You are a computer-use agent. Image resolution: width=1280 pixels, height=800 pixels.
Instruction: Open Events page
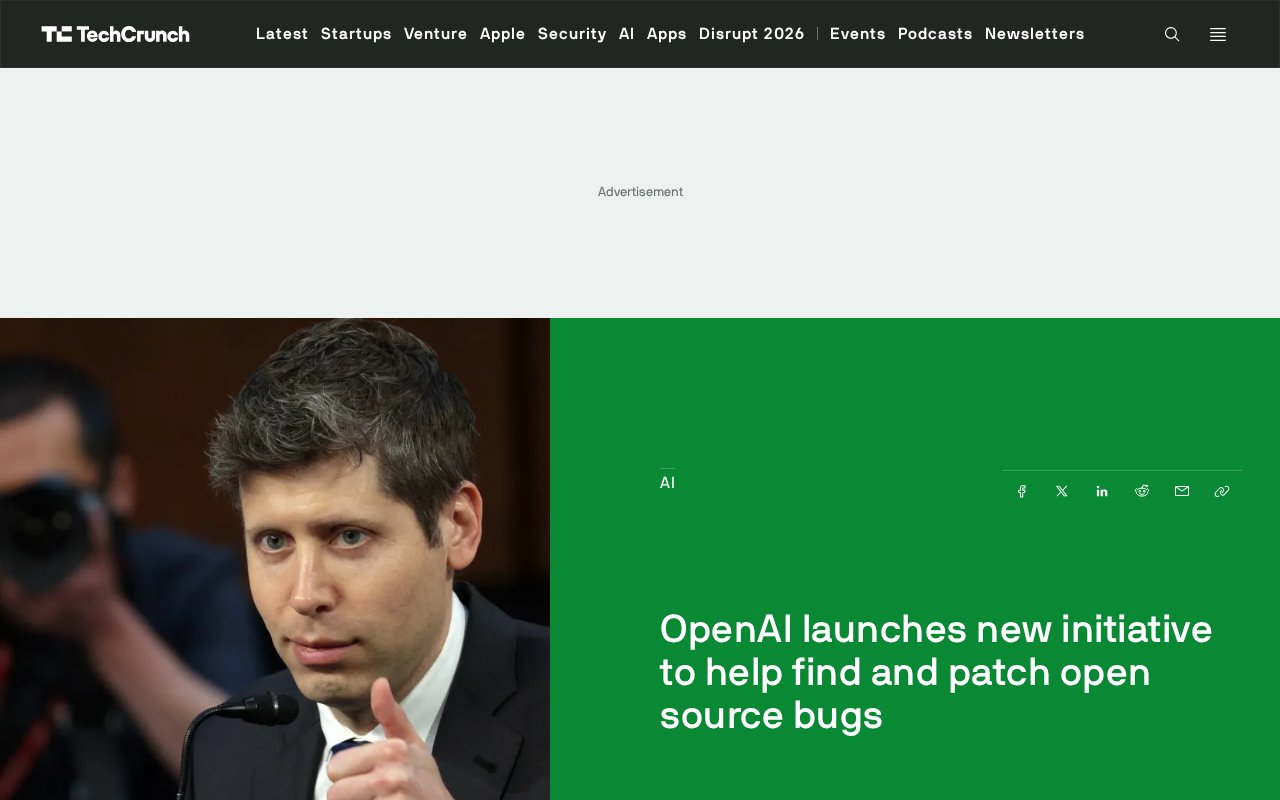click(x=858, y=34)
